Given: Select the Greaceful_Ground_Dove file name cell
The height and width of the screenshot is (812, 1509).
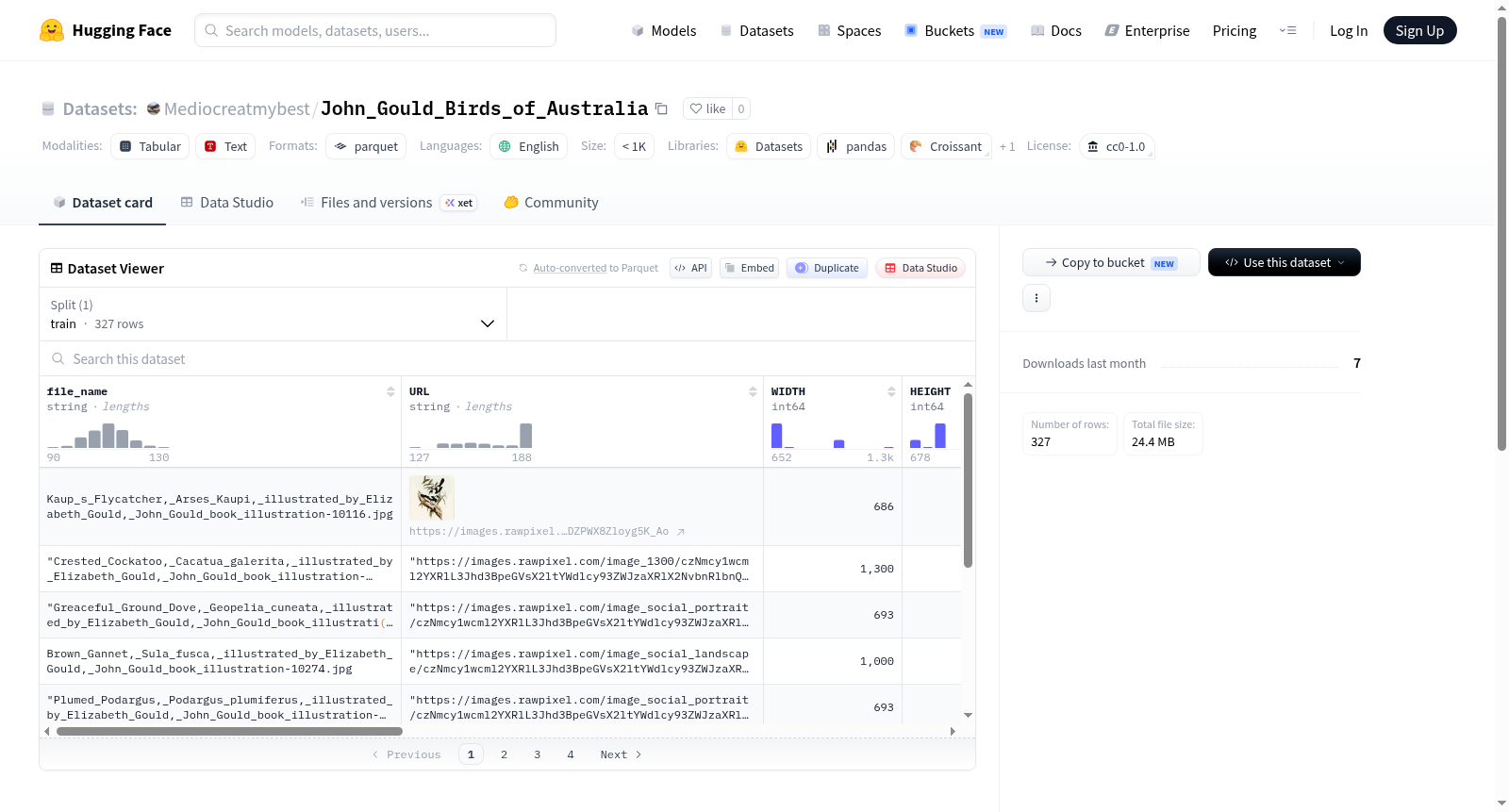Looking at the screenshot, I should tap(220, 615).
